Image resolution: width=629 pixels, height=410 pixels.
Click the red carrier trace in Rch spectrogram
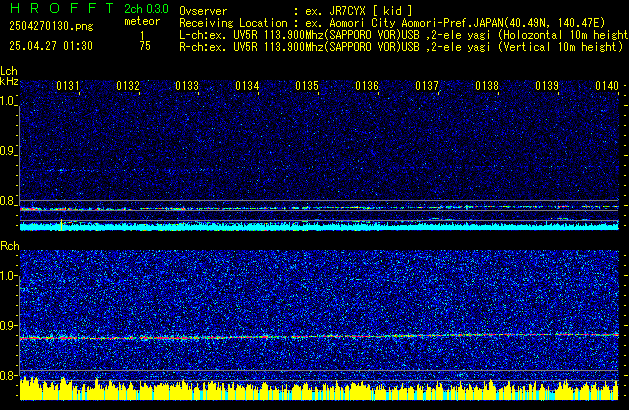point(319,337)
